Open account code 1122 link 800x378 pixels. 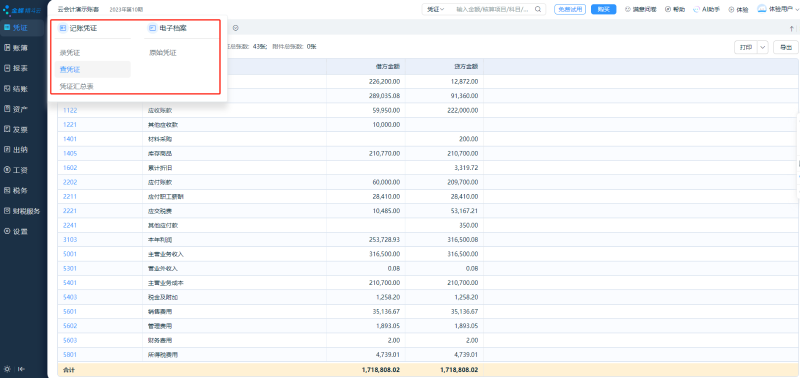[x=69, y=110]
